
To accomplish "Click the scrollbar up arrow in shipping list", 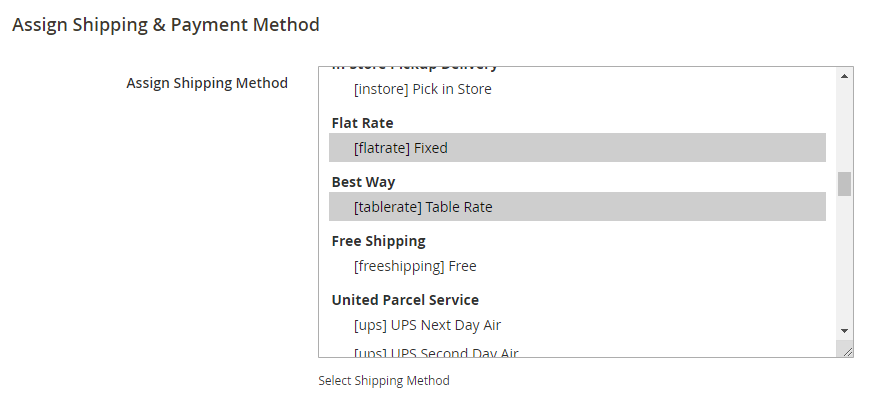I will (845, 75).
